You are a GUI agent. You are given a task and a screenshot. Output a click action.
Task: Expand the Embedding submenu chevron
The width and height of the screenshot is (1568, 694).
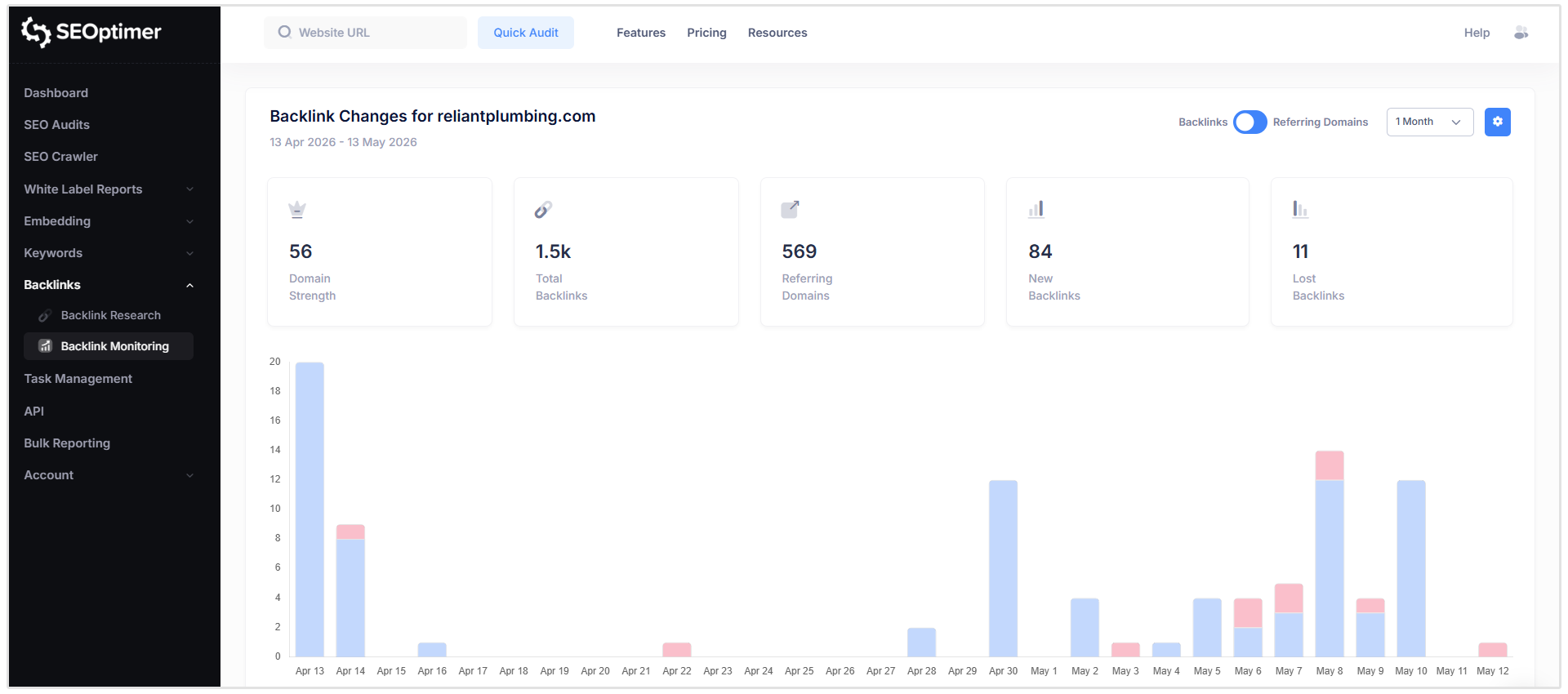[x=189, y=221]
